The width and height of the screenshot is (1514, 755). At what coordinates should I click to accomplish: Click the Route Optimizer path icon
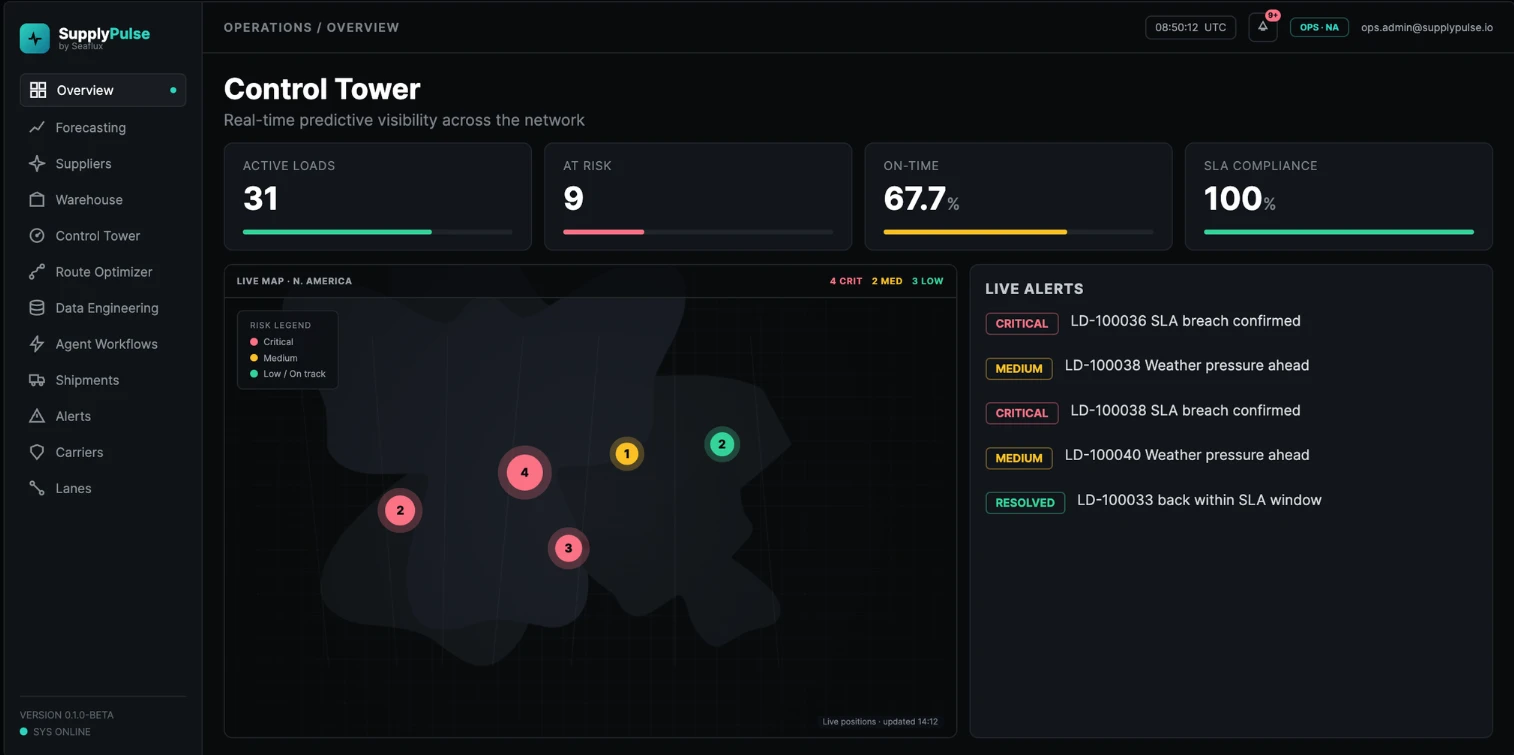click(37, 272)
